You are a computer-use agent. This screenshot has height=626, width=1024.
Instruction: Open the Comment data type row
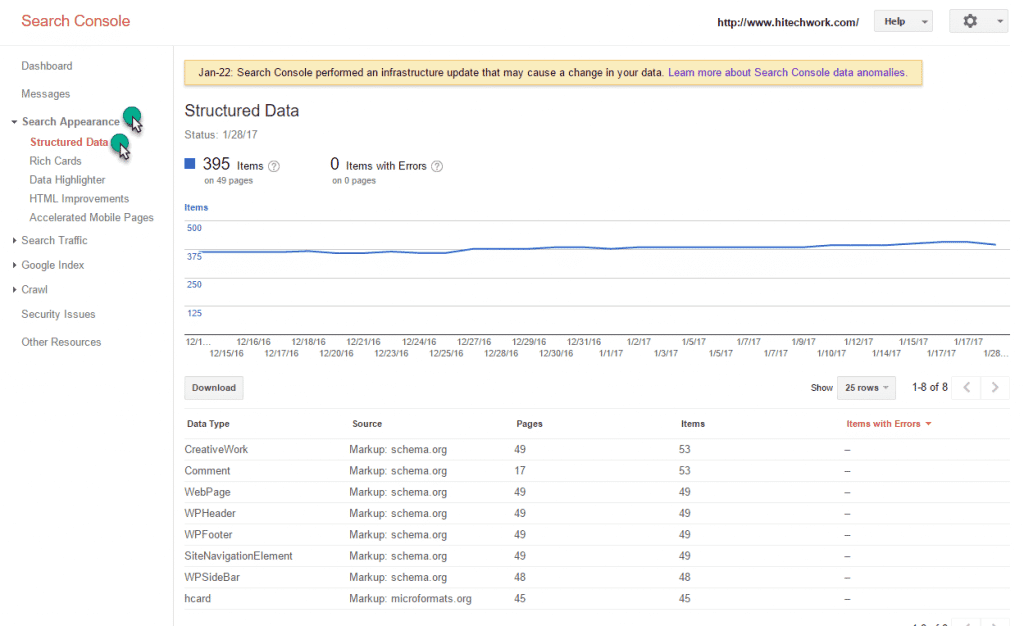(x=596, y=471)
